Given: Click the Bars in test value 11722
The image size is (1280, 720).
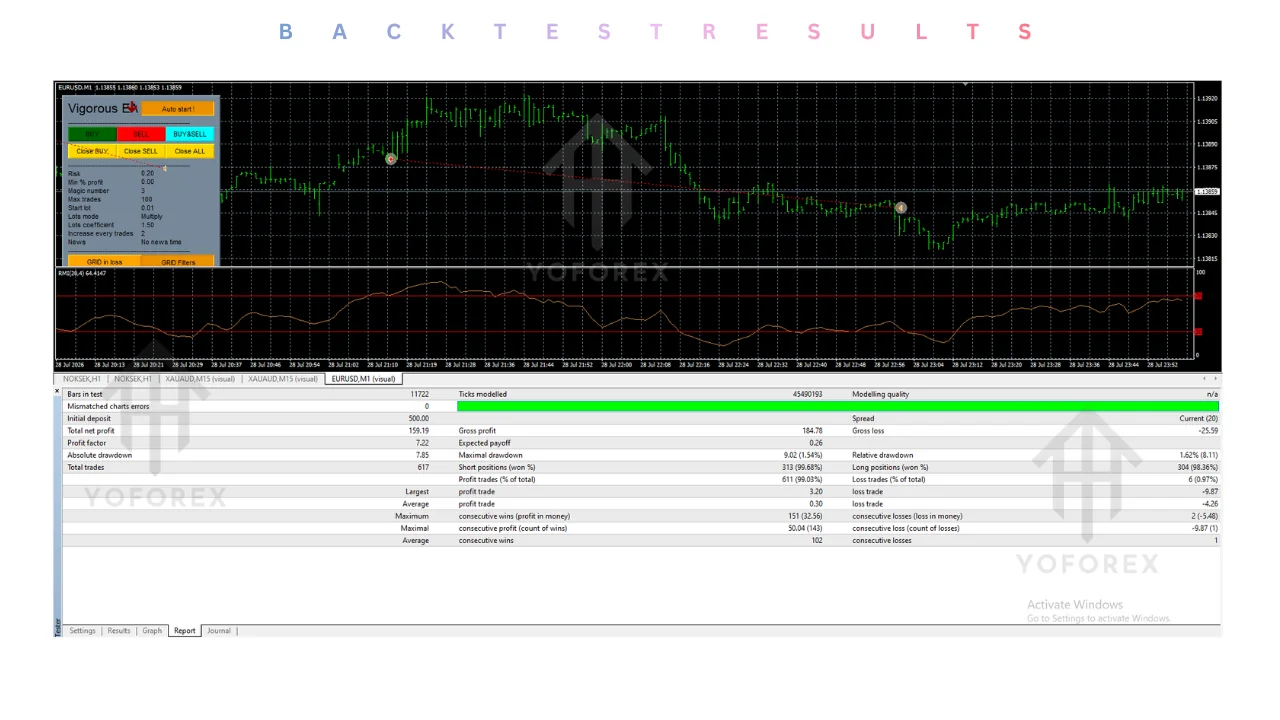Looking at the screenshot, I should tap(419, 394).
